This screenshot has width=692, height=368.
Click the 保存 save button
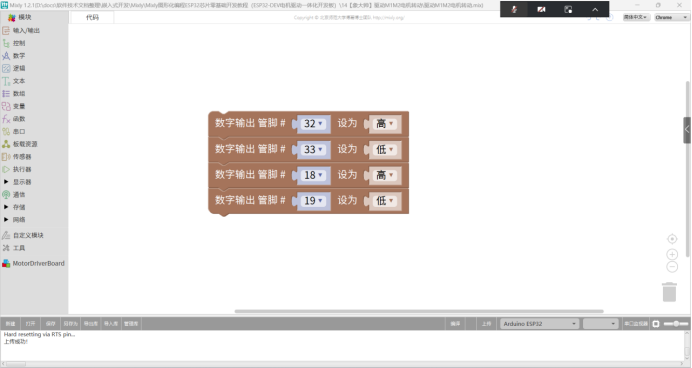click(x=50, y=324)
